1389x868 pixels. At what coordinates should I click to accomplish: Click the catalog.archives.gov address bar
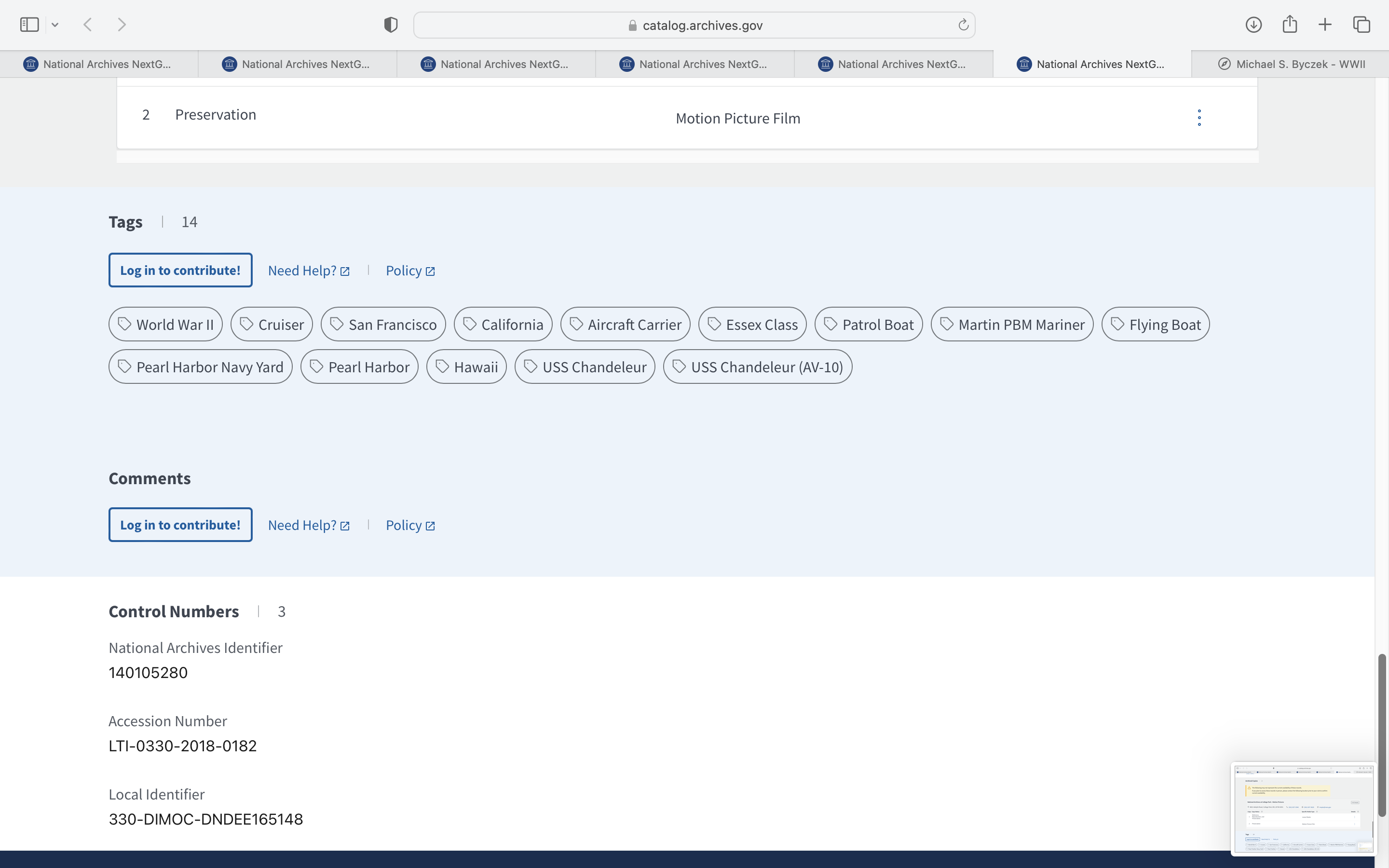pos(694,25)
